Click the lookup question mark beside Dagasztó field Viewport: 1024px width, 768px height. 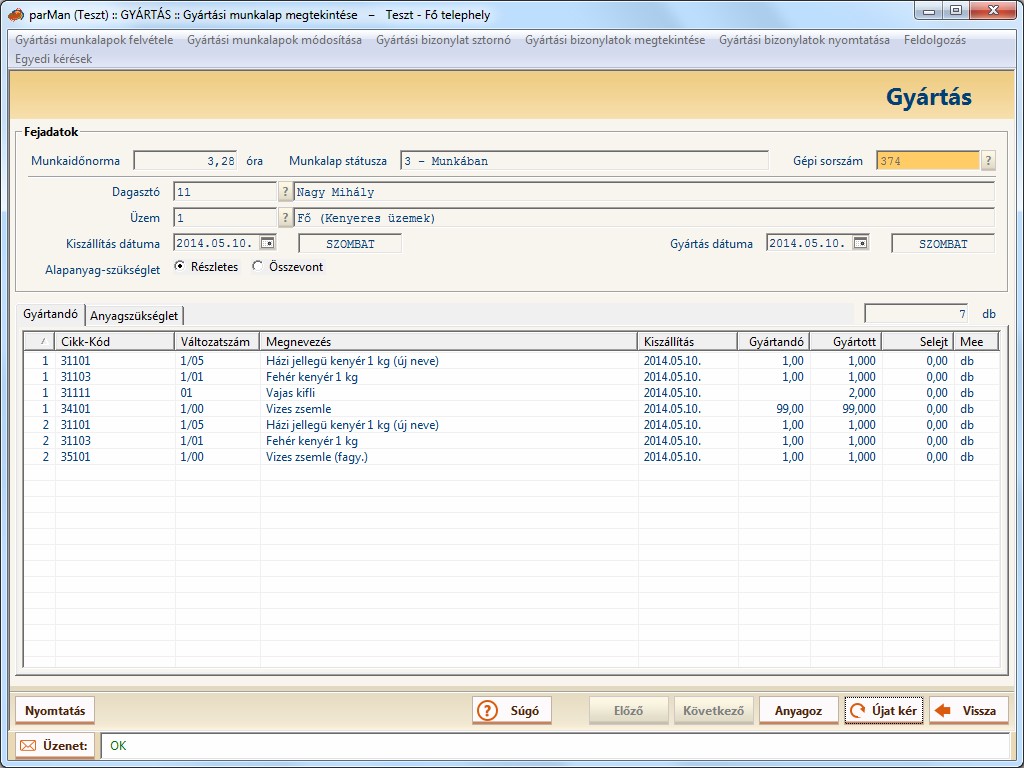[285, 192]
